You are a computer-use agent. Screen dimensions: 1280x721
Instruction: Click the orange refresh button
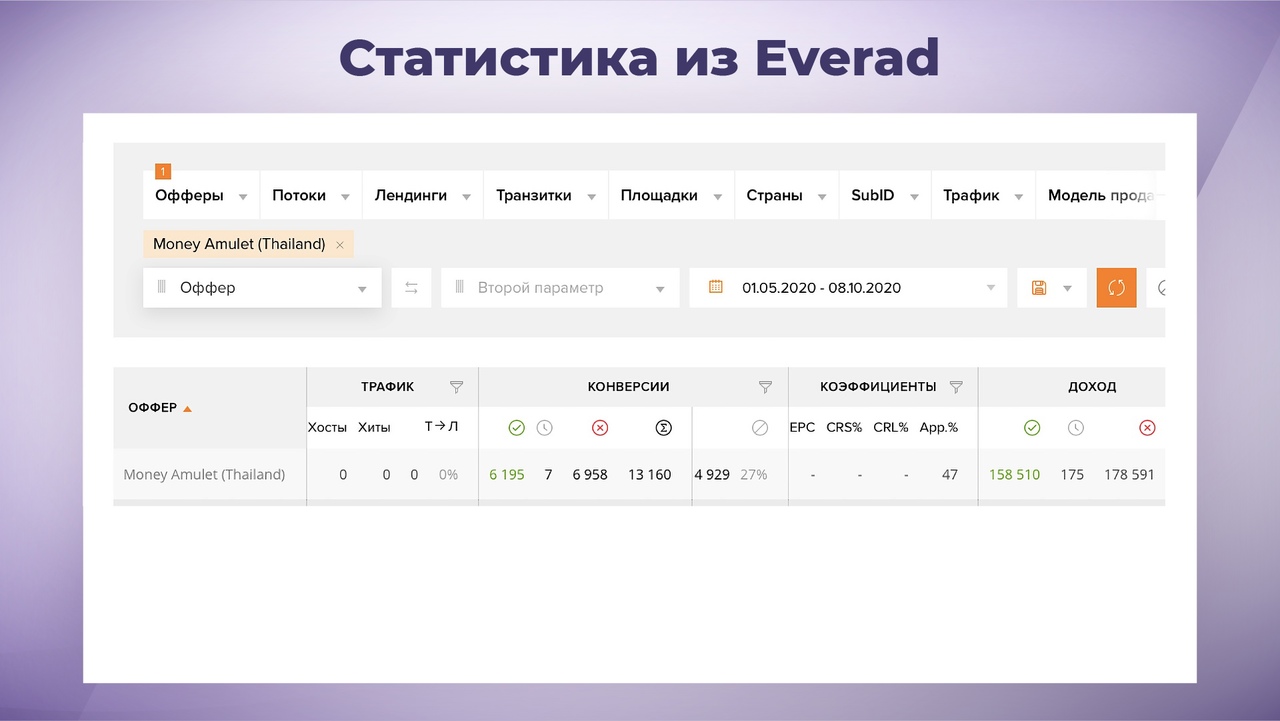(1116, 287)
